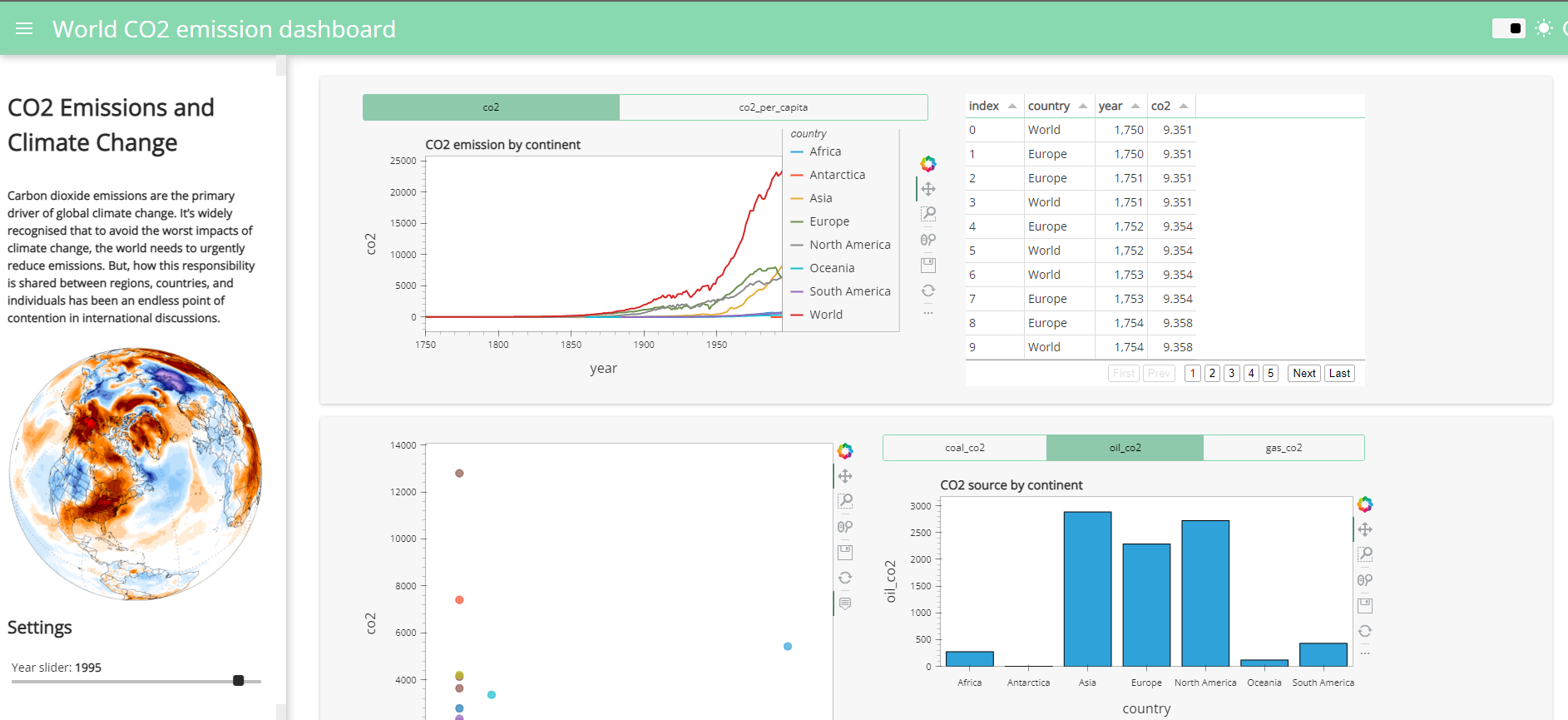Switch to the co2 tab

(x=491, y=107)
